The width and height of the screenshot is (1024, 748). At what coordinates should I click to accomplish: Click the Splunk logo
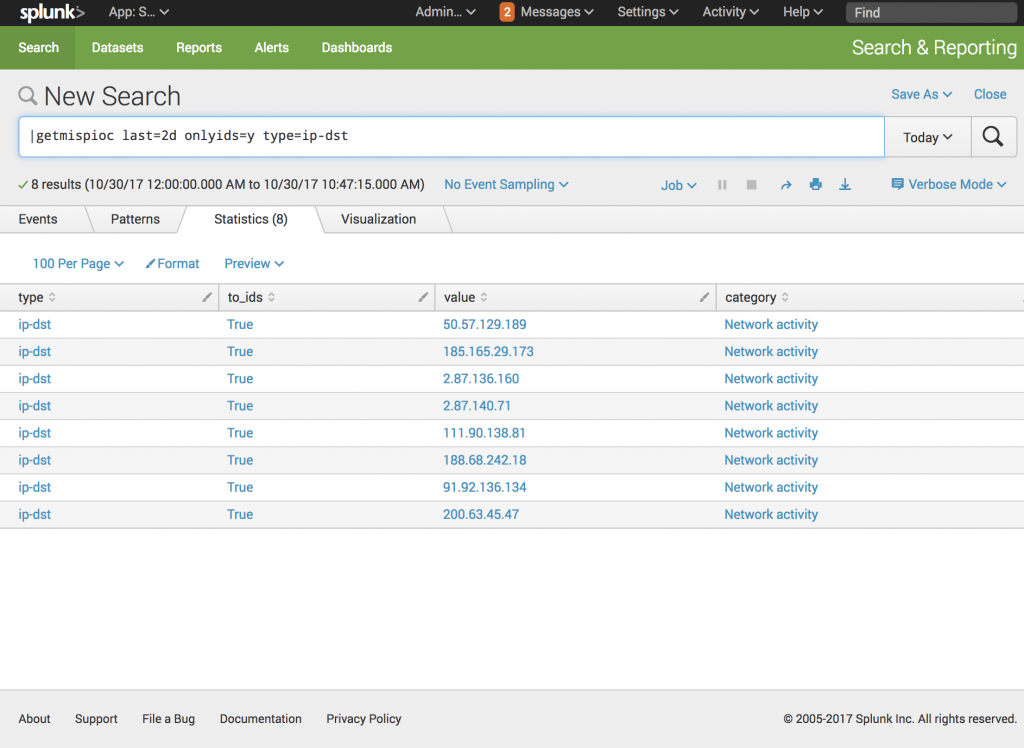tap(52, 12)
